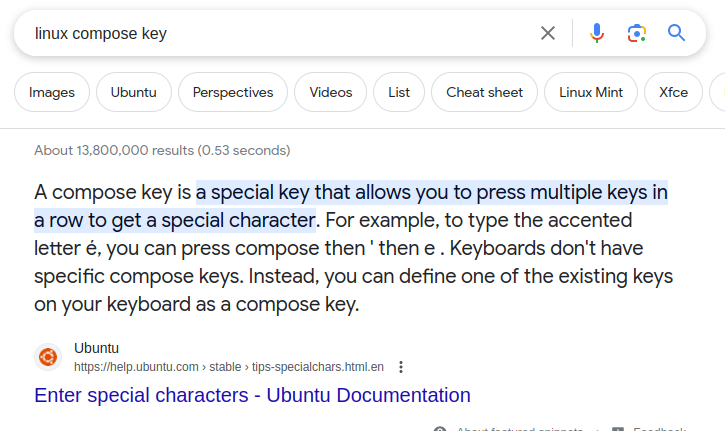The image size is (725, 431).
Task: Select the List filter chip
Action: tap(399, 92)
